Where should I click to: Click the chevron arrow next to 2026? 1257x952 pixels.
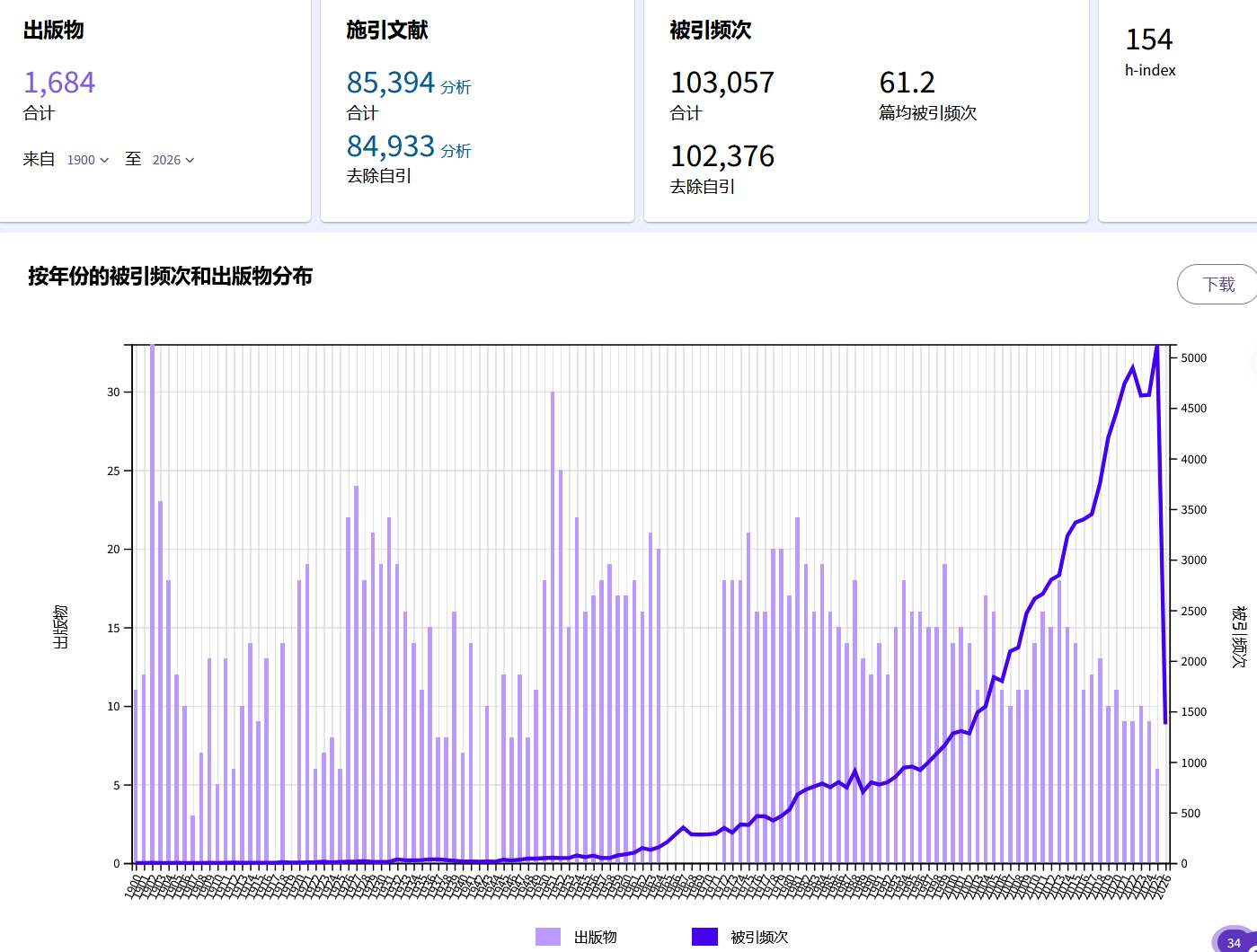[190, 160]
